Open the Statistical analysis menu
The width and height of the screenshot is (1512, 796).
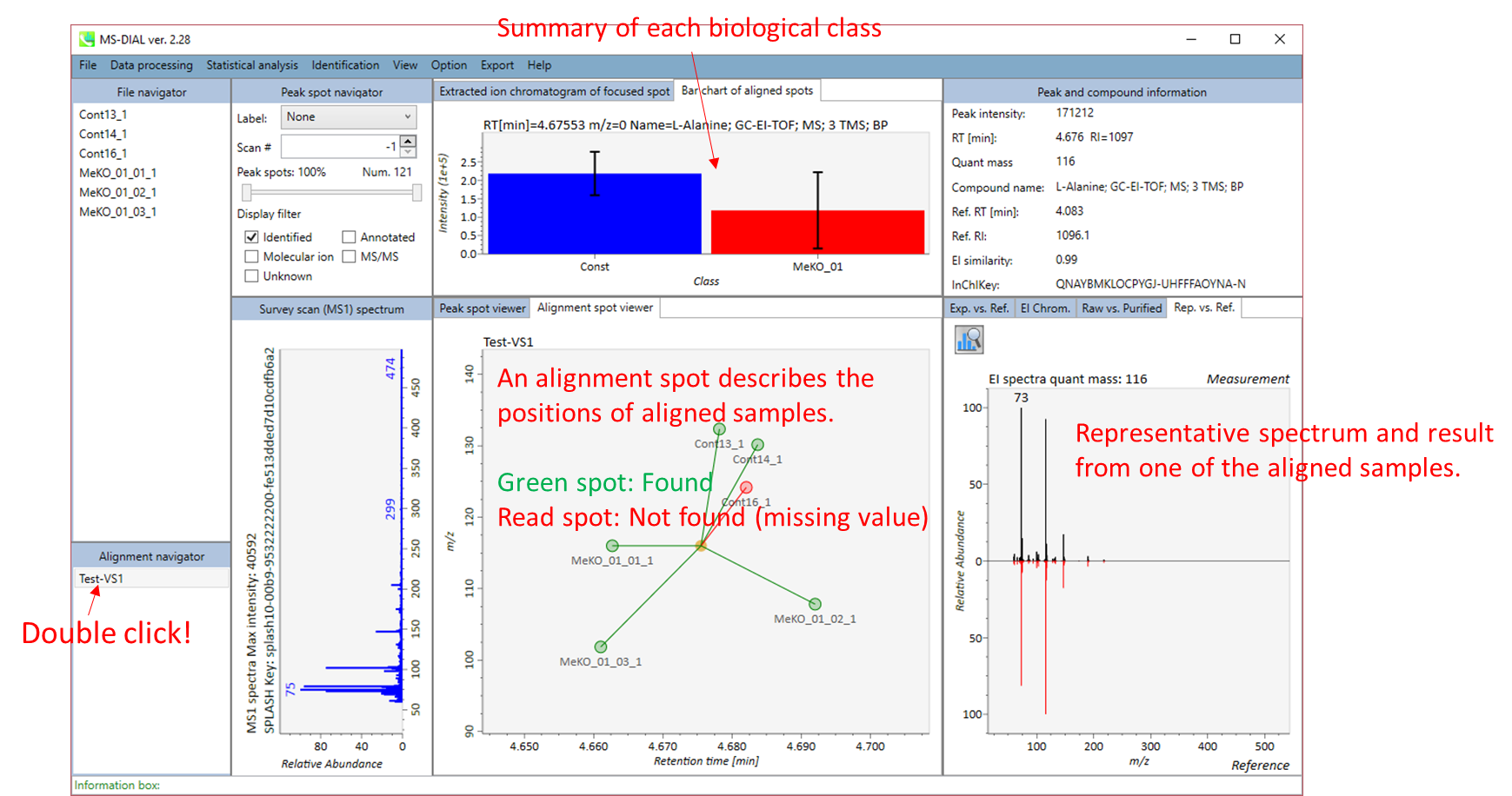pos(252,65)
